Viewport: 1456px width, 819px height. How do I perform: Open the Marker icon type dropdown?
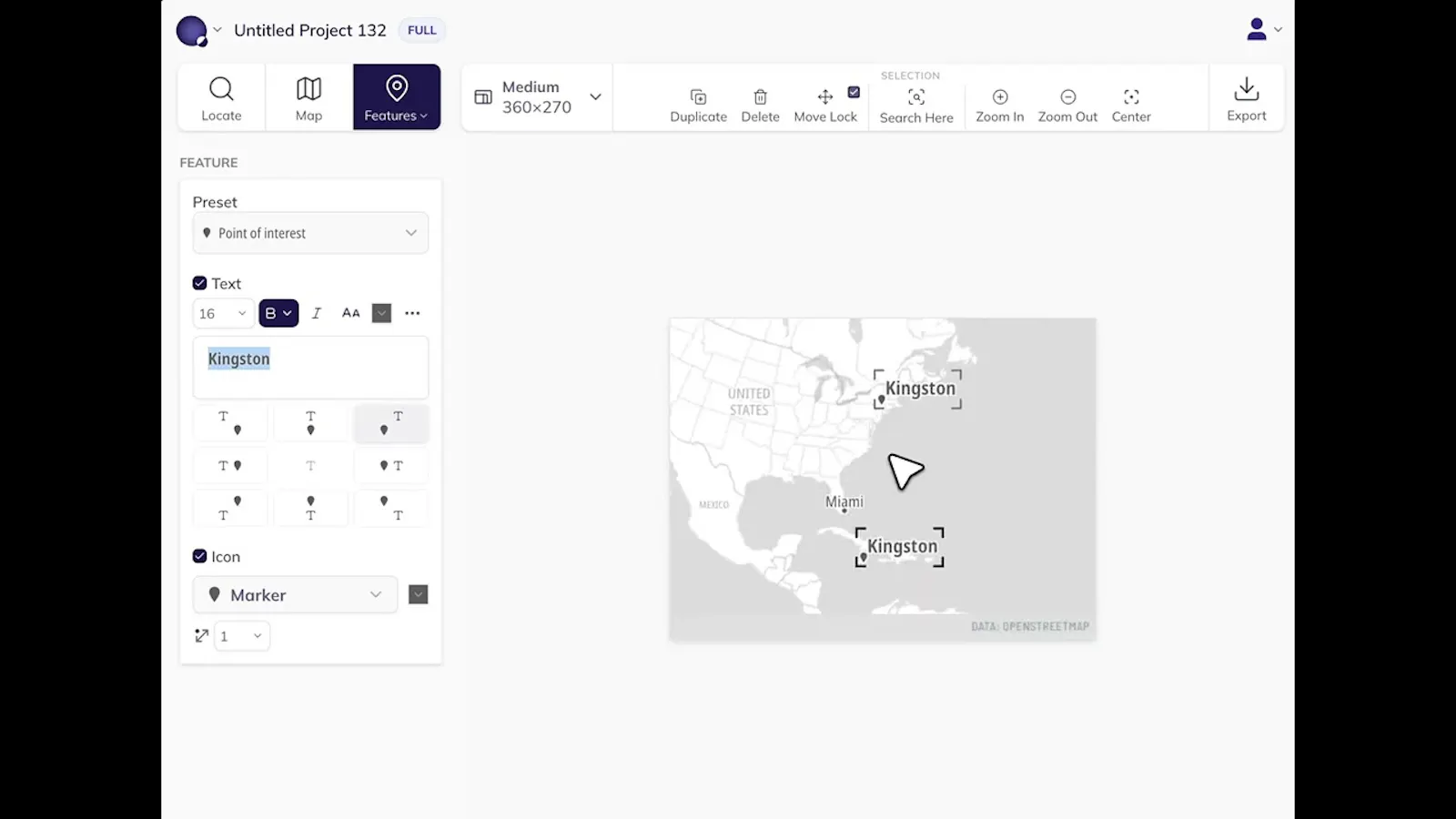tap(295, 594)
